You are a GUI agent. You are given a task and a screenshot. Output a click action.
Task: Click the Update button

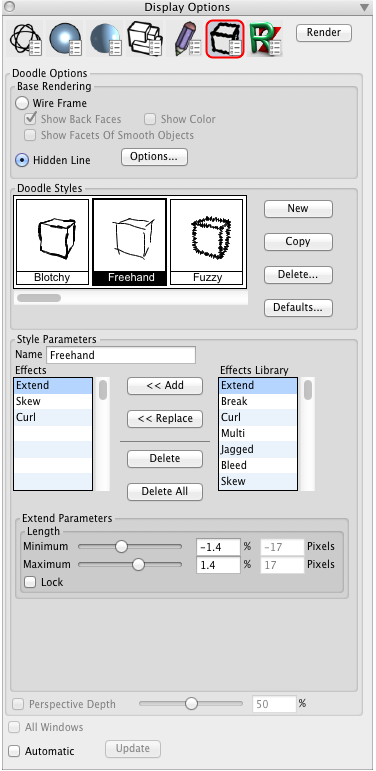(x=133, y=749)
